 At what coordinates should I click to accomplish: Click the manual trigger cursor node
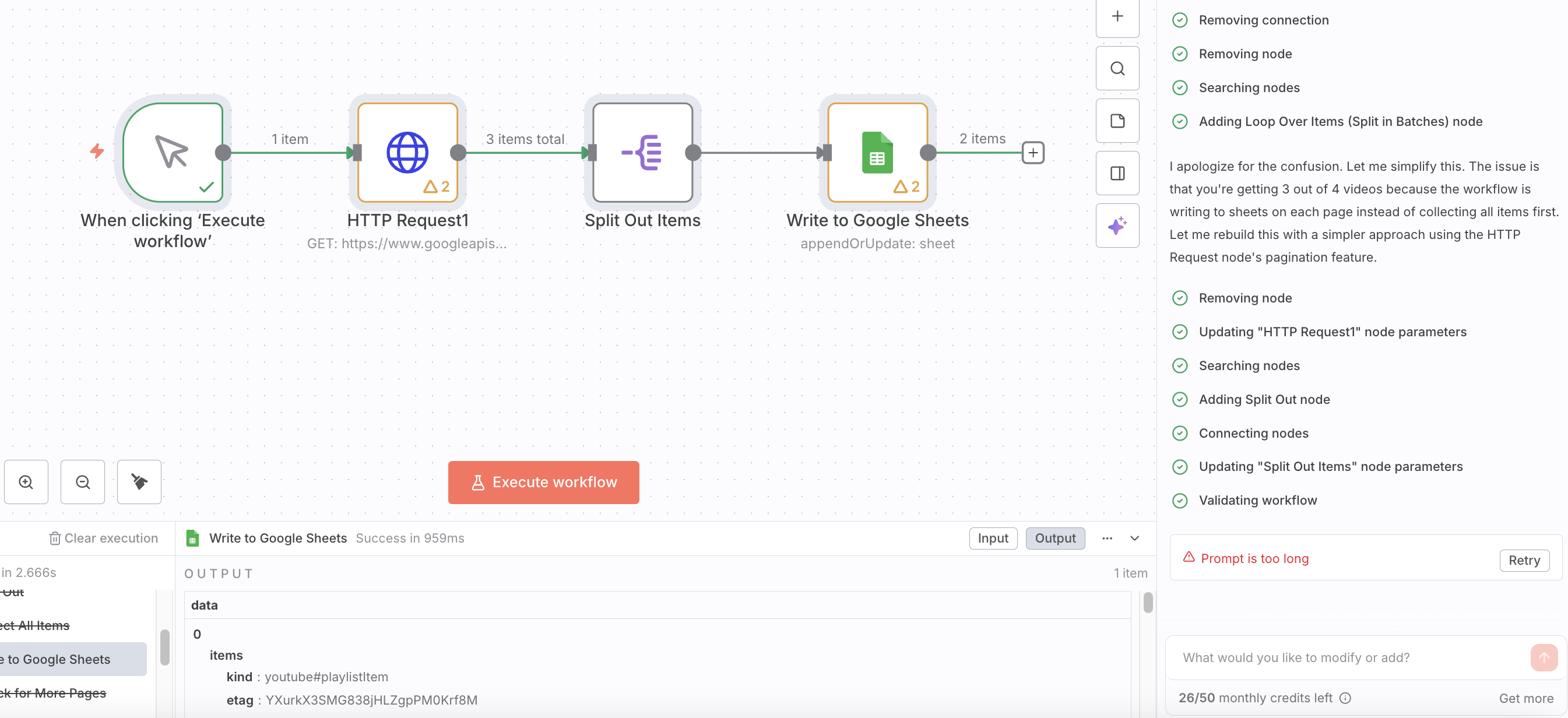click(x=173, y=152)
